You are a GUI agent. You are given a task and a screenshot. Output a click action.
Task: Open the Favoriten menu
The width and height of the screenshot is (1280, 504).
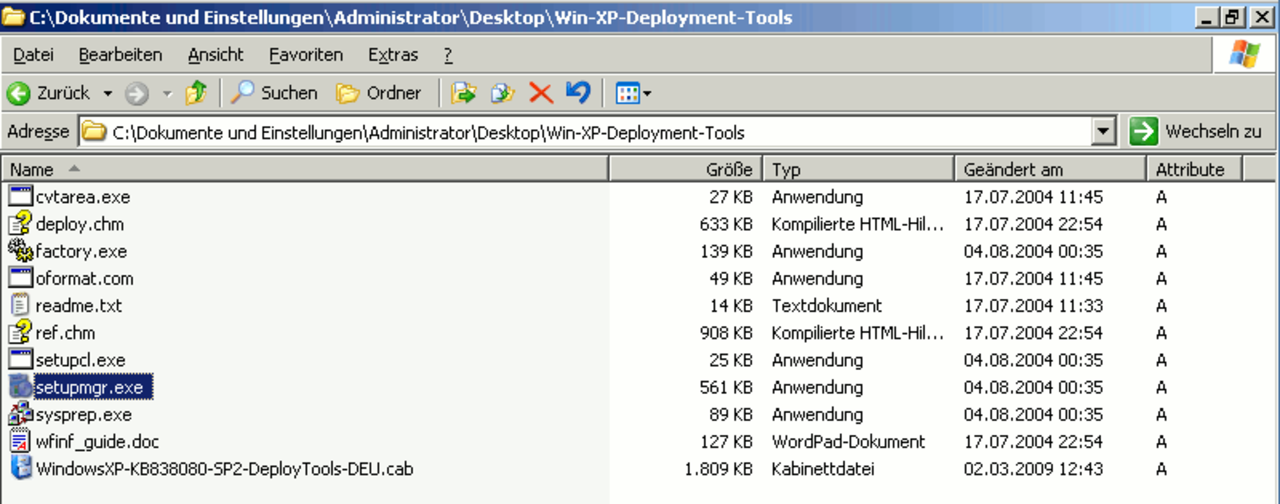point(306,55)
